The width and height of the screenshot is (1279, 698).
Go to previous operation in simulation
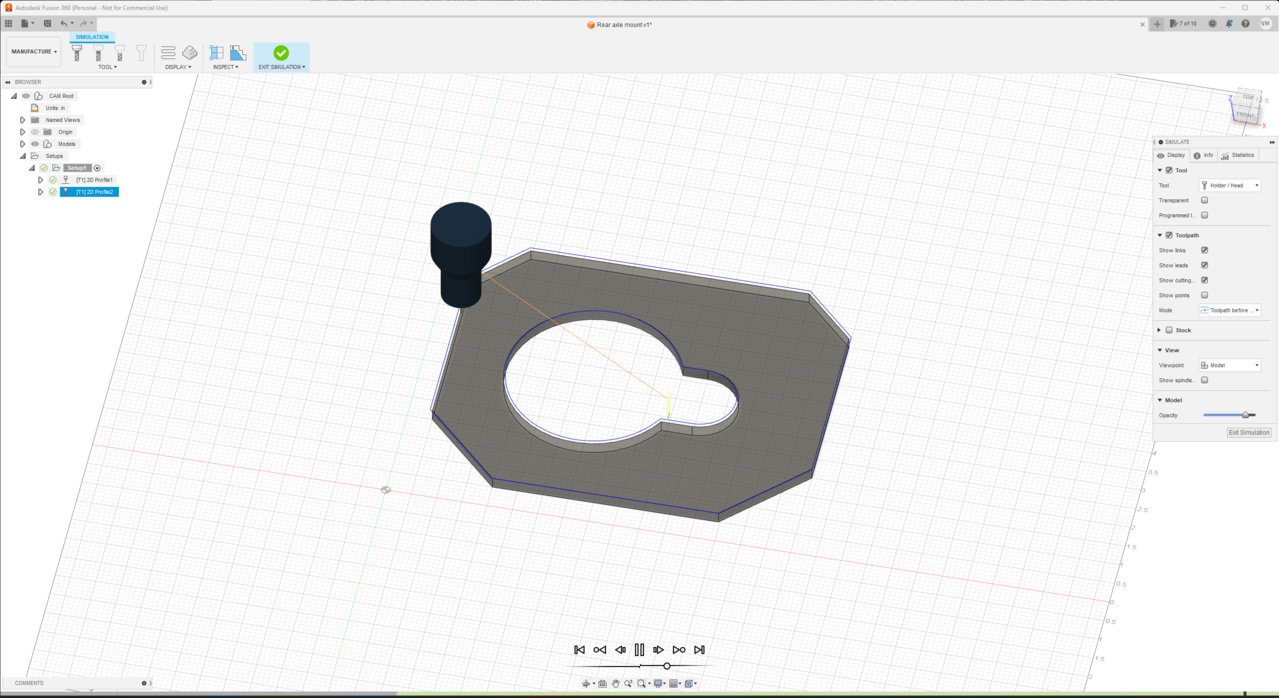click(x=599, y=650)
